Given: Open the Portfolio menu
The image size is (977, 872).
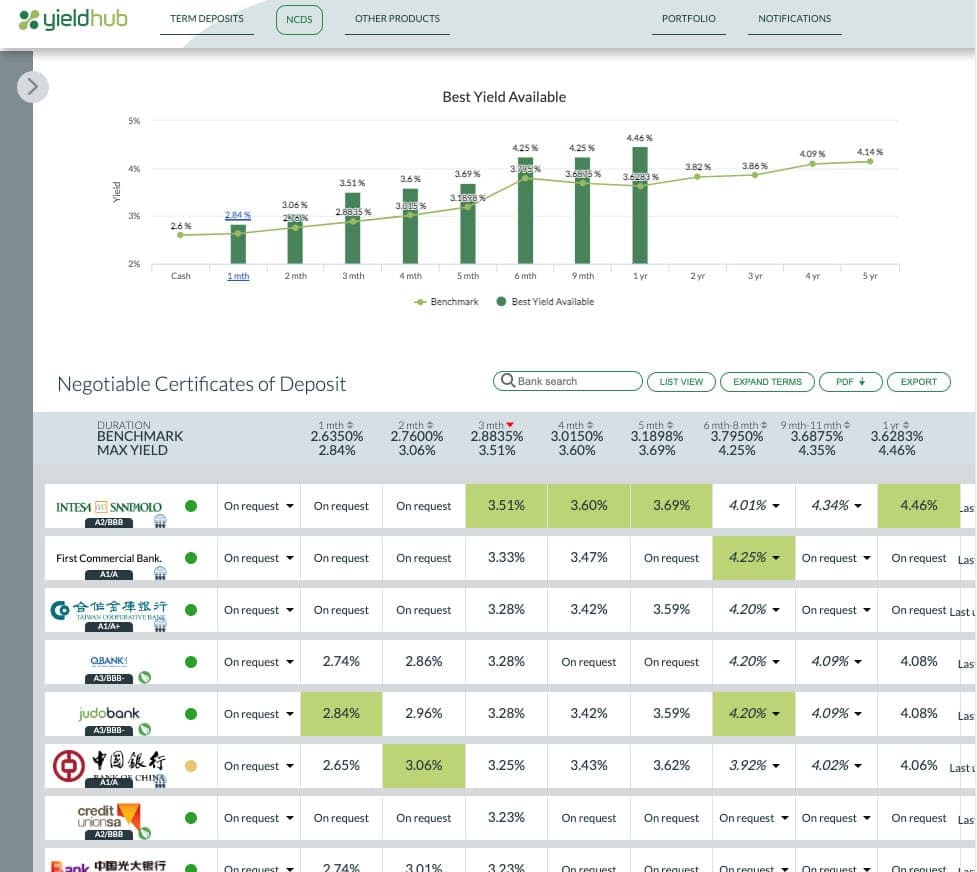Looking at the screenshot, I should tap(688, 19).
